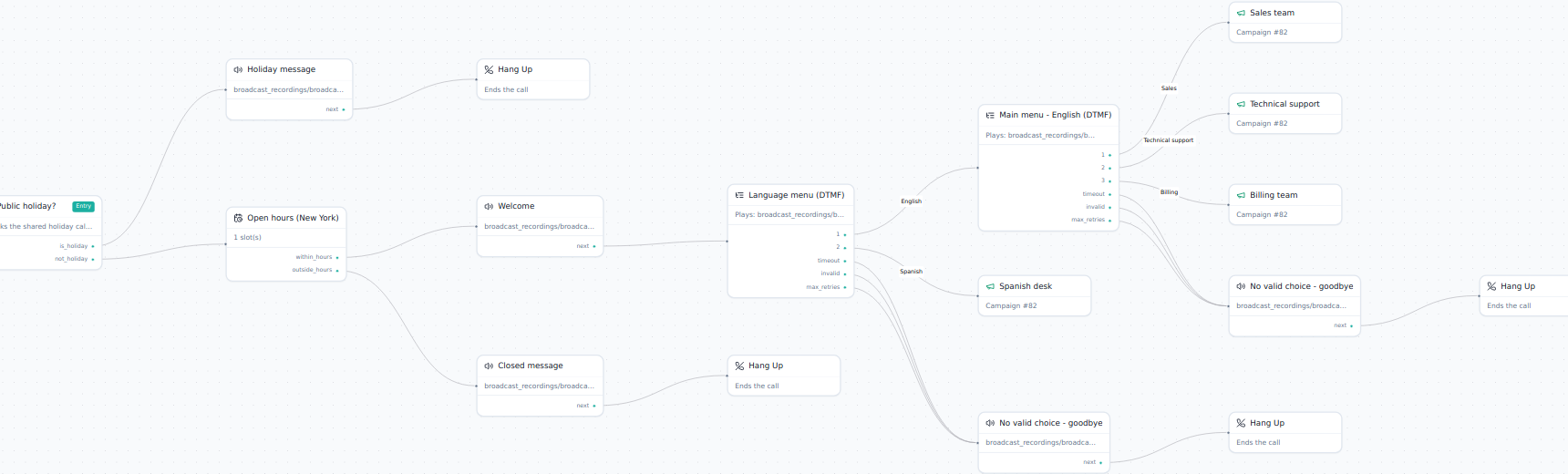1568x474 pixels.
Task: Click Main menu English output port 2
Action: tap(1109, 168)
